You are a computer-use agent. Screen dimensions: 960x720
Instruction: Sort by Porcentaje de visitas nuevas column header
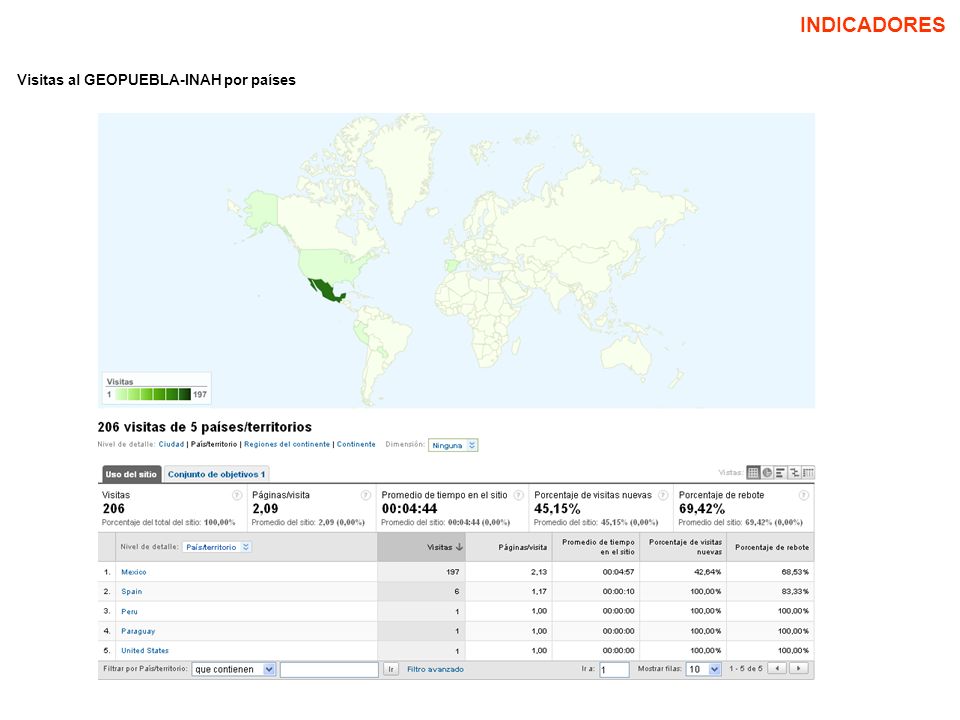685,547
